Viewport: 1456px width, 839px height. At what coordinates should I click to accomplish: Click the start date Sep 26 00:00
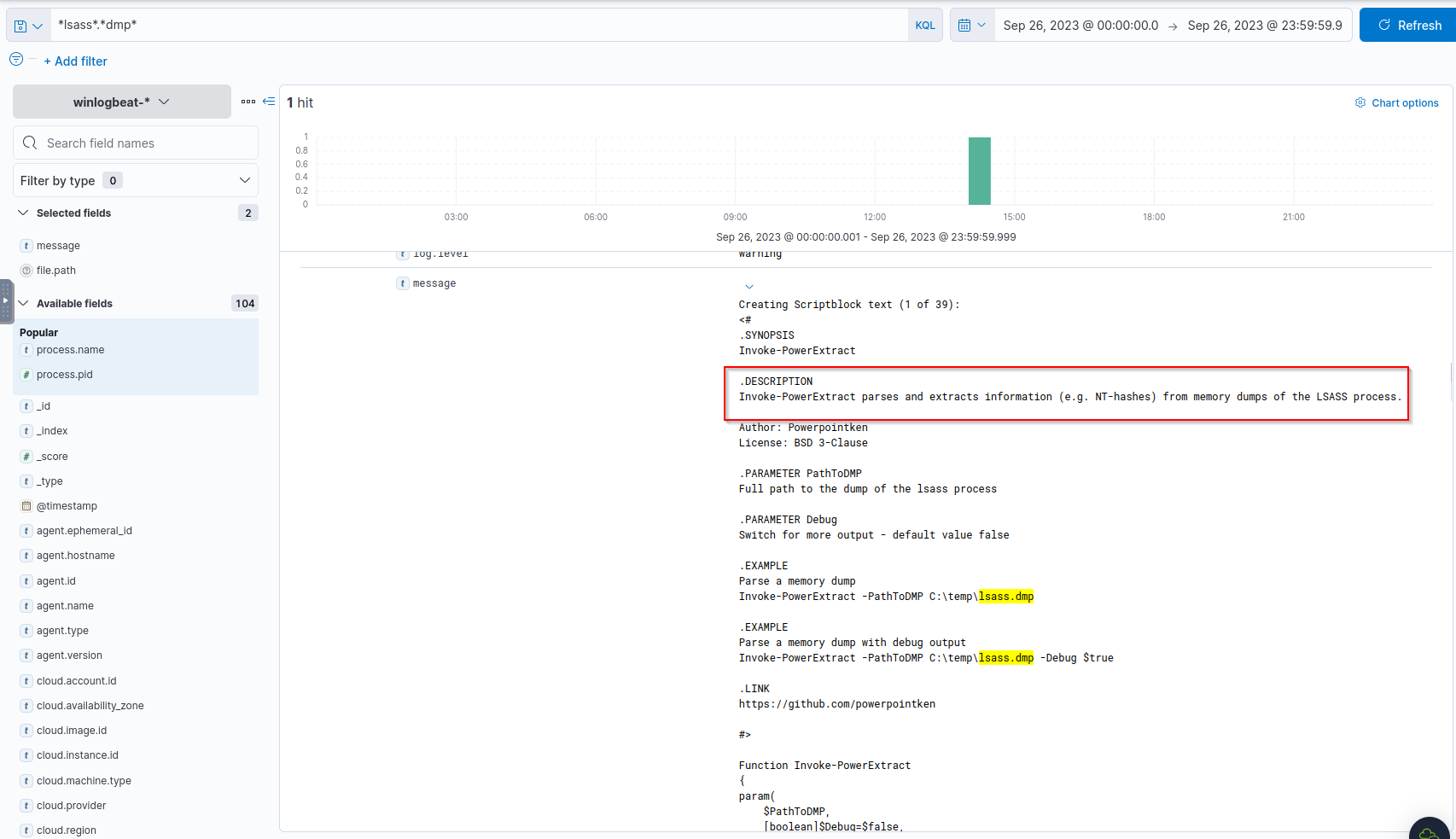tap(1080, 26)
